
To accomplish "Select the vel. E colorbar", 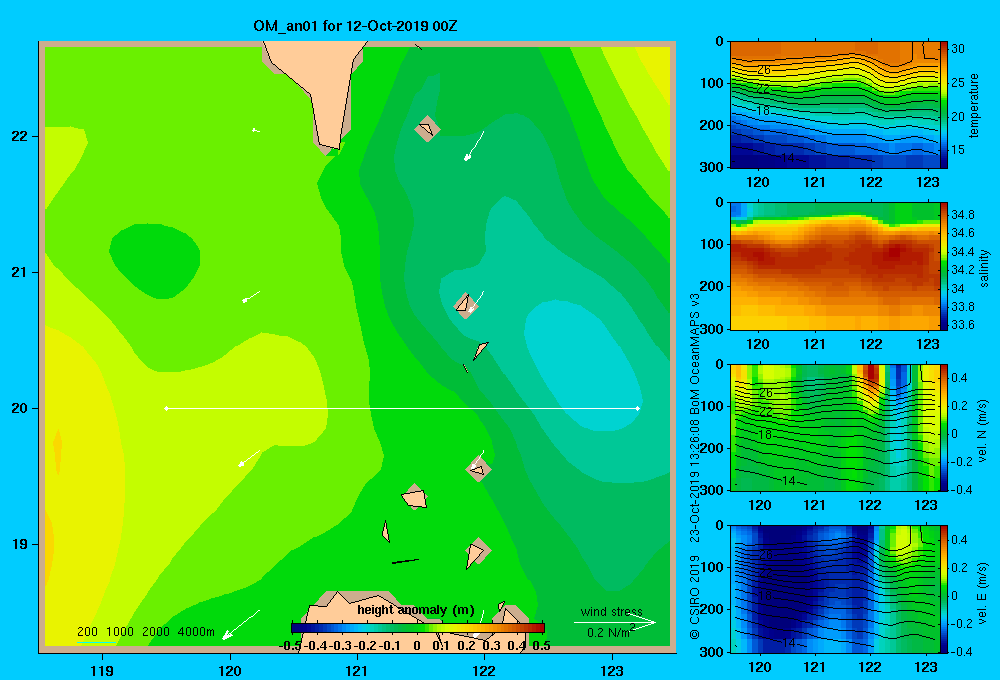I will tap(944, 589).
